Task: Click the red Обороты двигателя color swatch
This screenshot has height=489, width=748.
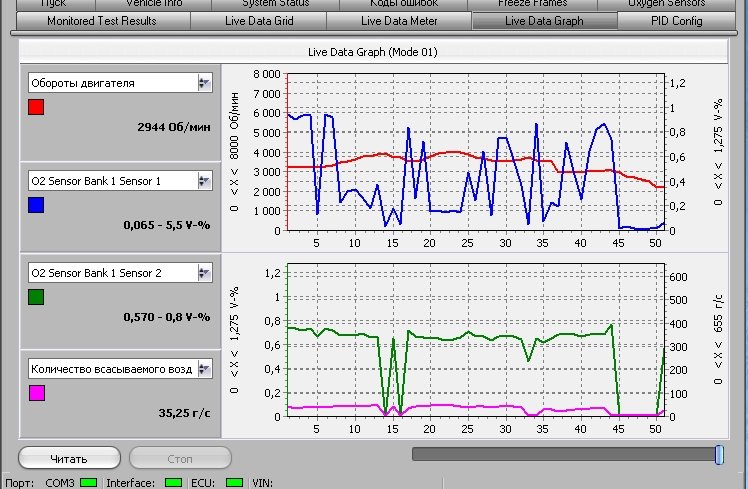Action: 36,107
